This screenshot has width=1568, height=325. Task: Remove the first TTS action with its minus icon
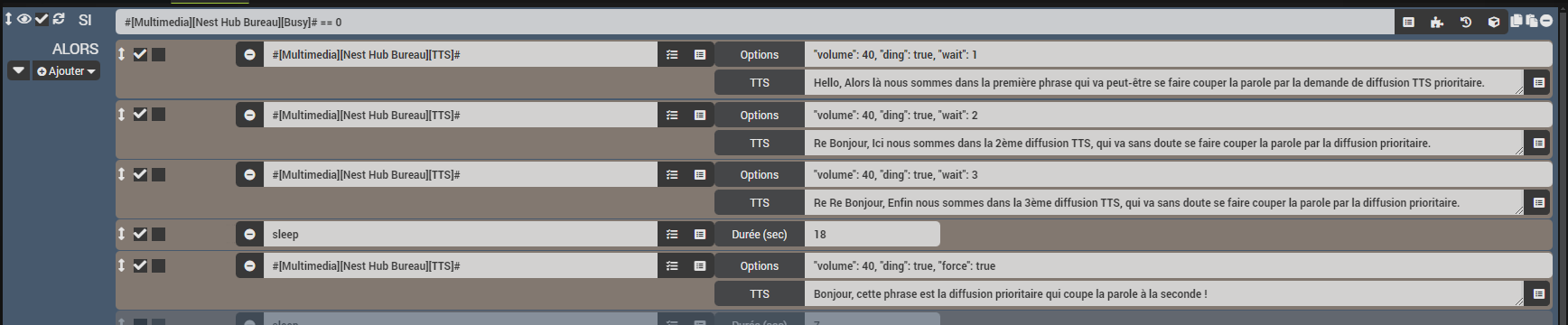coord(249,55)
